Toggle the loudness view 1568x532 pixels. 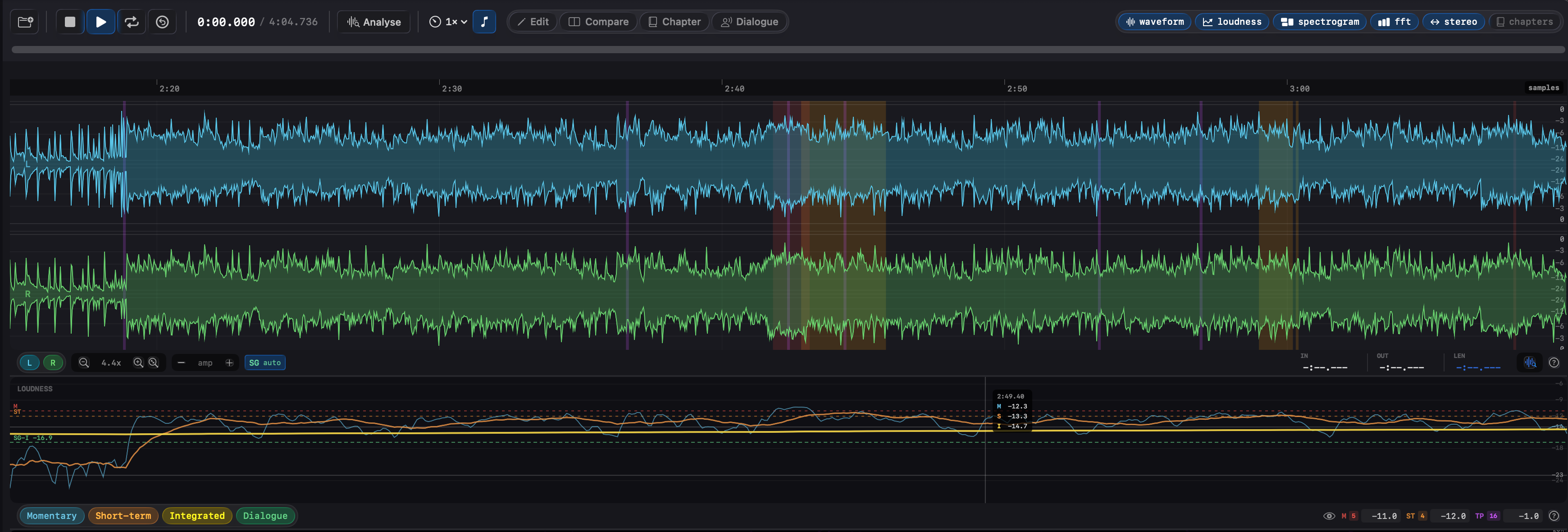pos(1232,22)
